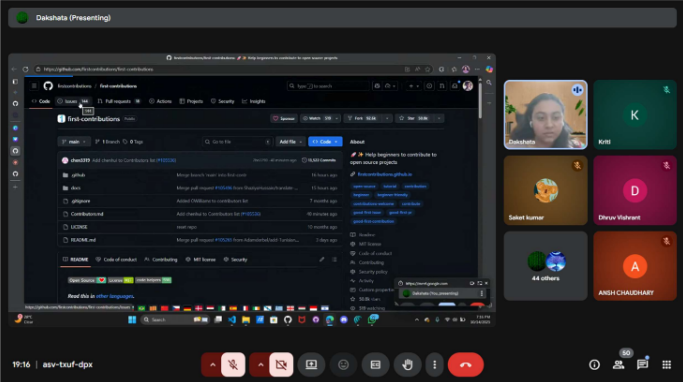Open GitHub issues shortcut icon in header
This screenshot has height=382, width=683.
[429, 86]
